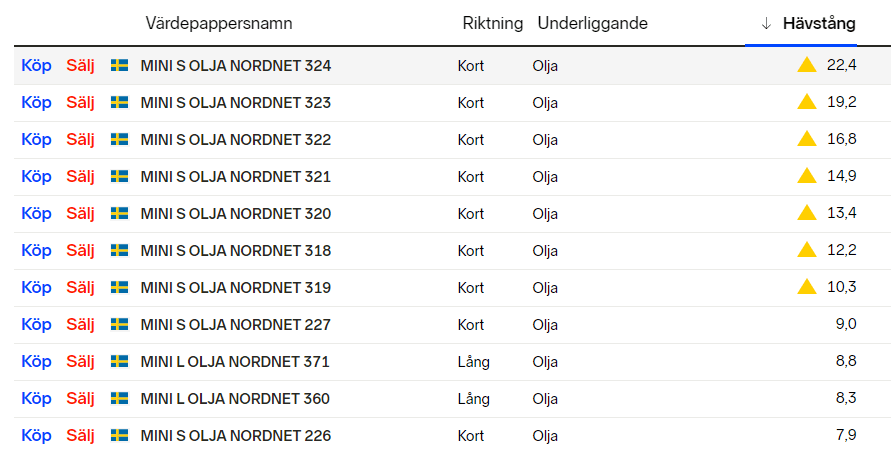Sort by Hävstång column arrow
The width and height of the screenshot is (891, 454).
click(x=766, y=23)
